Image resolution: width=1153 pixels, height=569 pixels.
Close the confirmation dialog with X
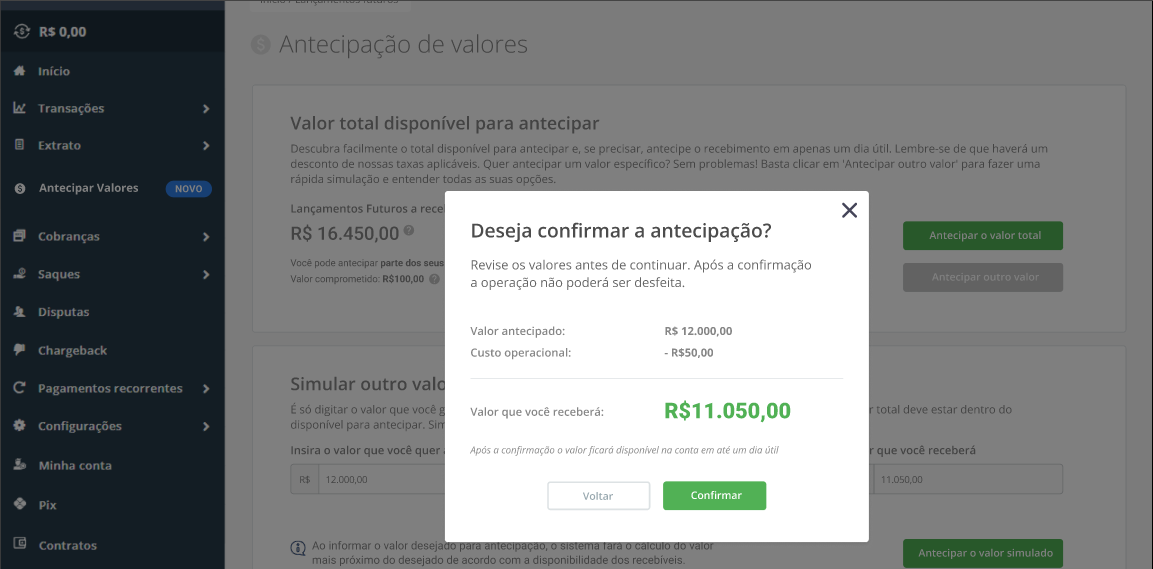pos(849,210)
